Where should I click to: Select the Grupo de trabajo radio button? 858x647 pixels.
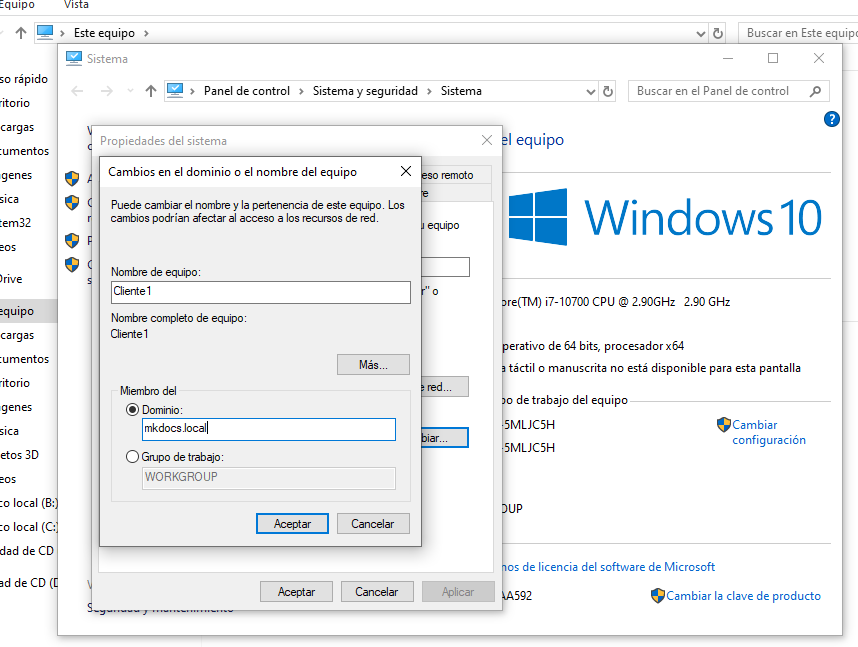(133, 457)
